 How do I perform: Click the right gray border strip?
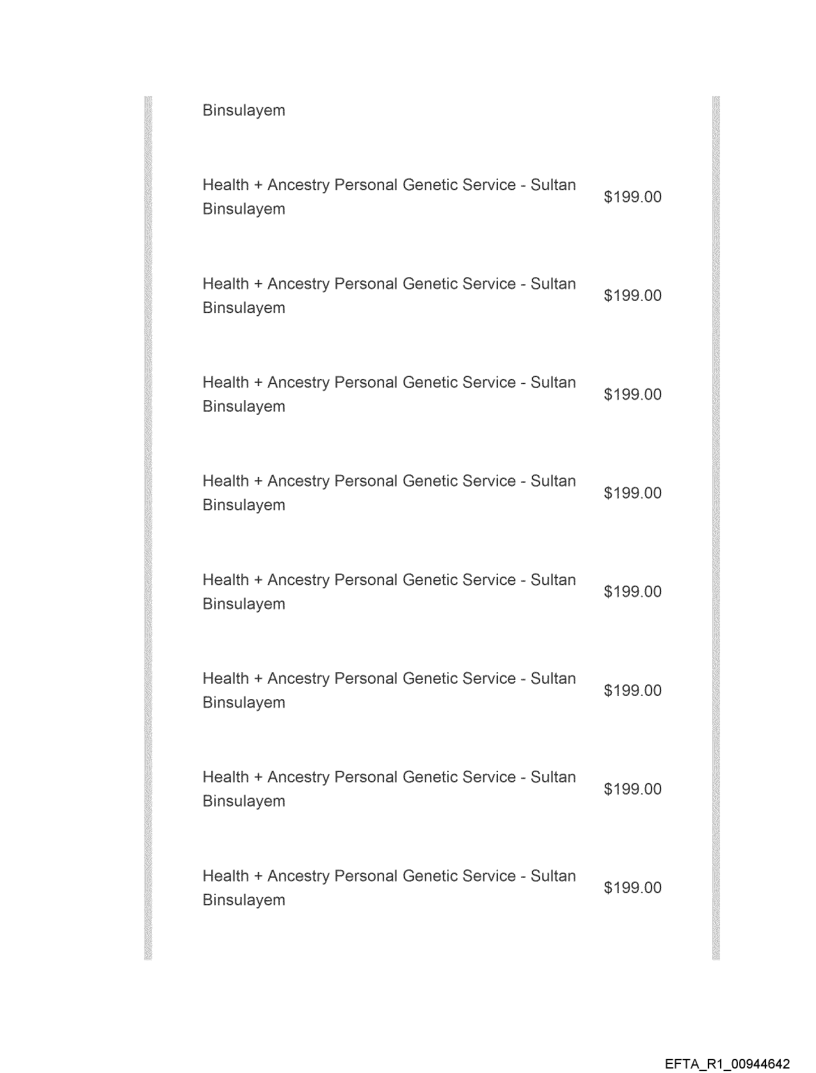(x=715, y=528)
